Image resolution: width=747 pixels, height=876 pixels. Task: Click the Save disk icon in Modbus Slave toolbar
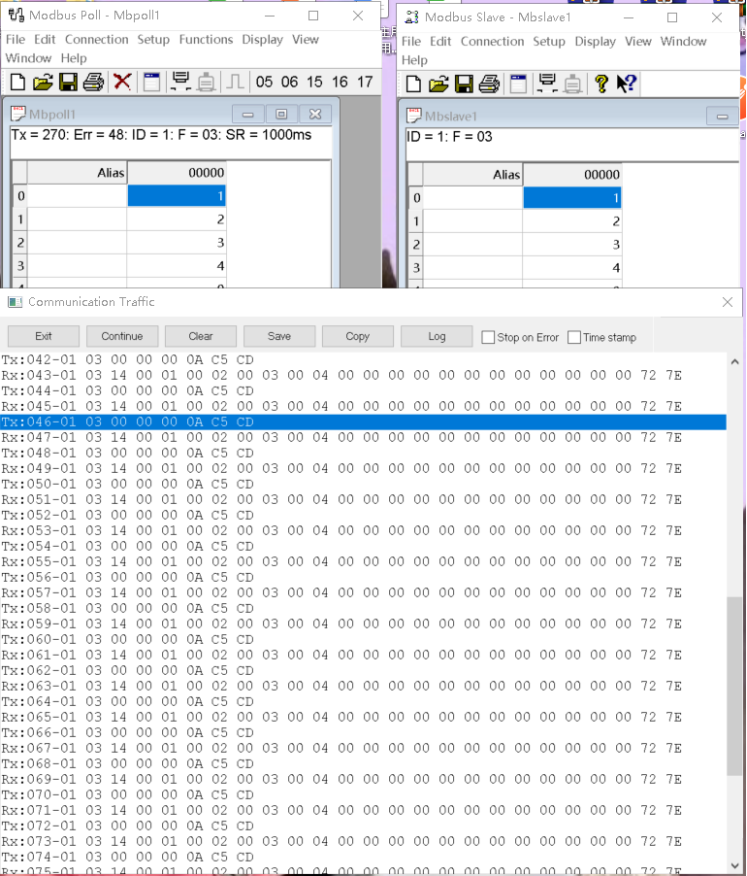pyautogui.click(x=464, y=84)
